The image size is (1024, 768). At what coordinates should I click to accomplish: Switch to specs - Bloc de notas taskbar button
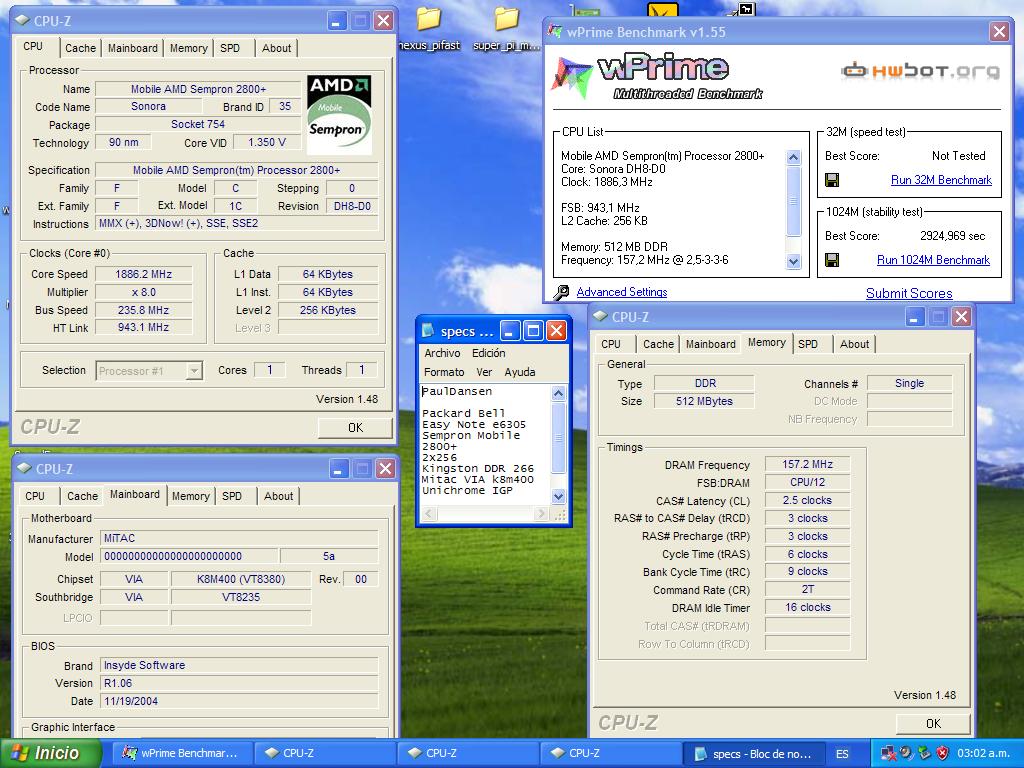(x=752, y=754)
